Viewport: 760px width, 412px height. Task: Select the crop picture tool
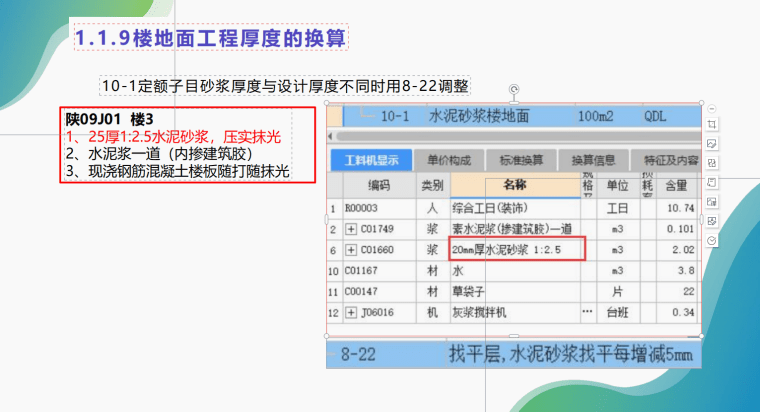coord(712,124)
